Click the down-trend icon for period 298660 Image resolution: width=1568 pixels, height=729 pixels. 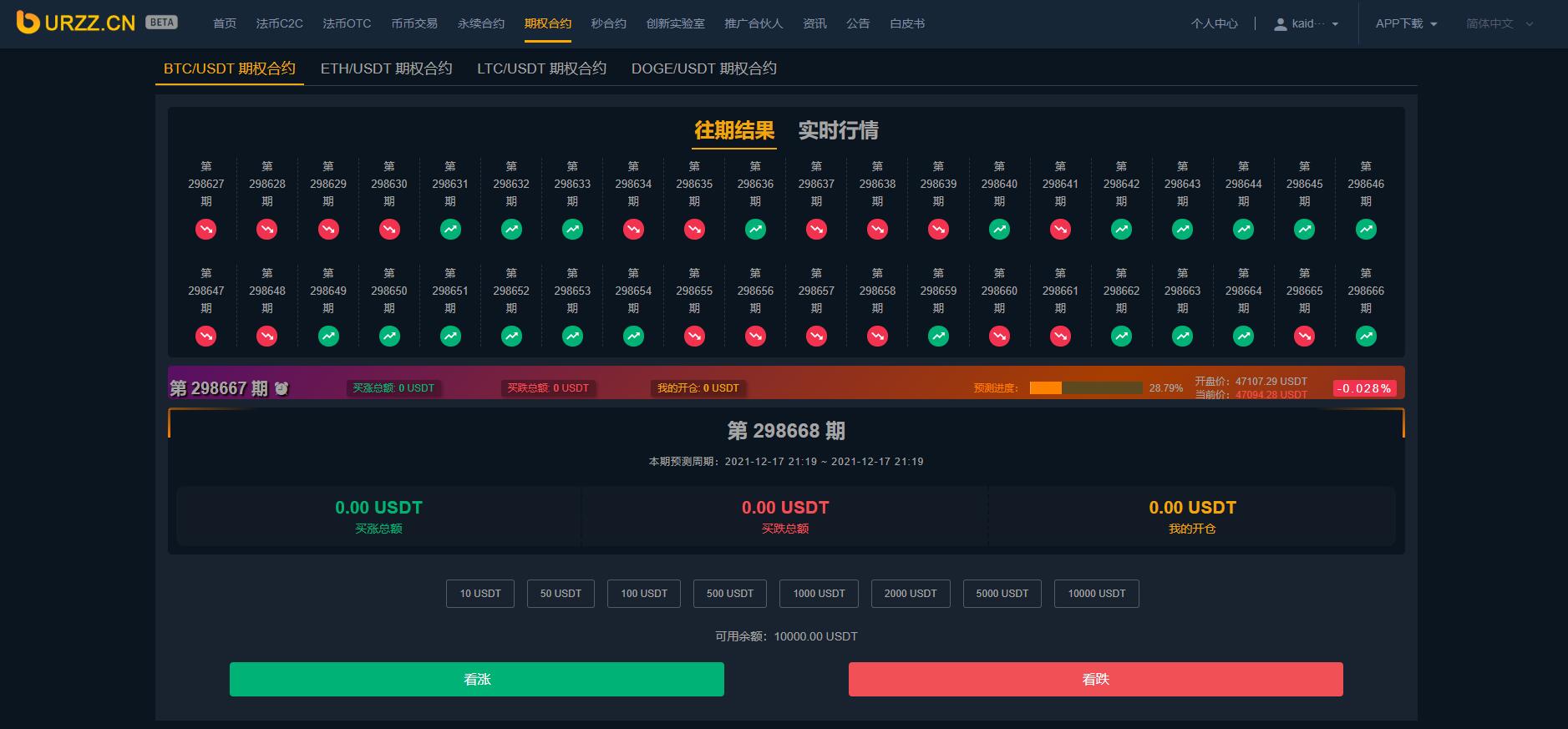[999, 336]
